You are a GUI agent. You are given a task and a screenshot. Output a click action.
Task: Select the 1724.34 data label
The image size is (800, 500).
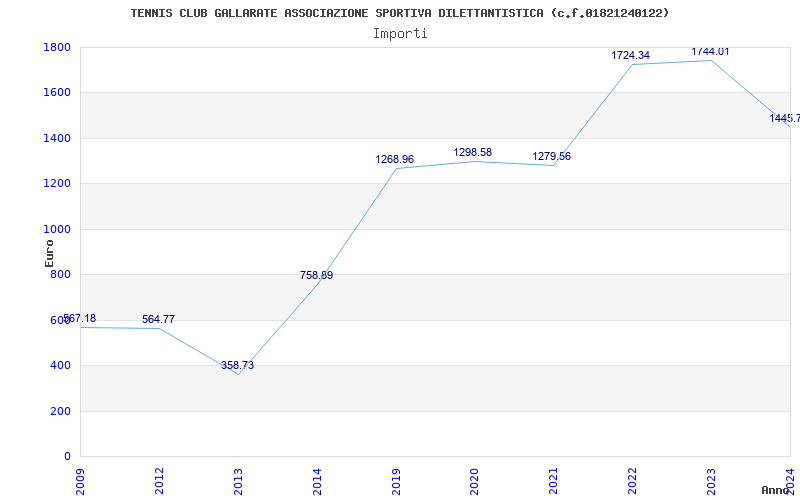coord(631,55)
